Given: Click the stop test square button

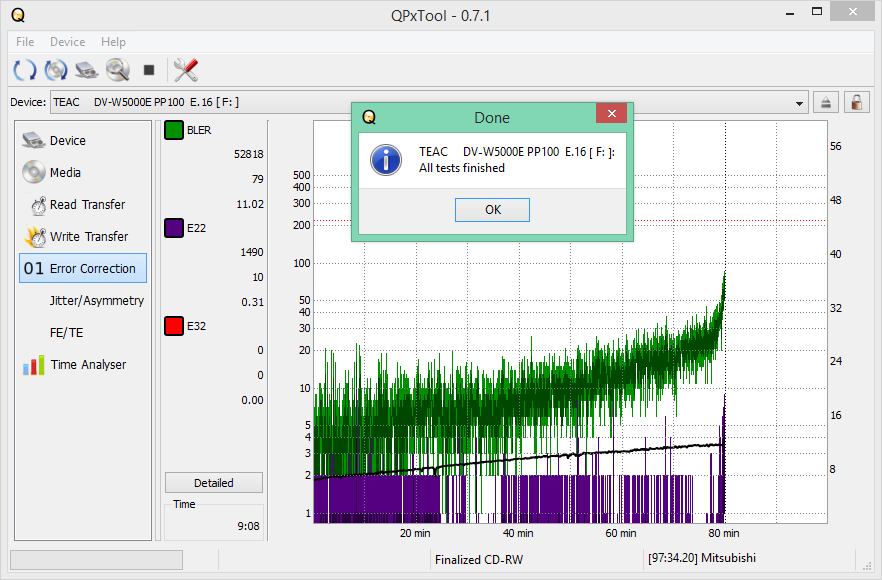Looking at the screenshot, I should point(149,70).
